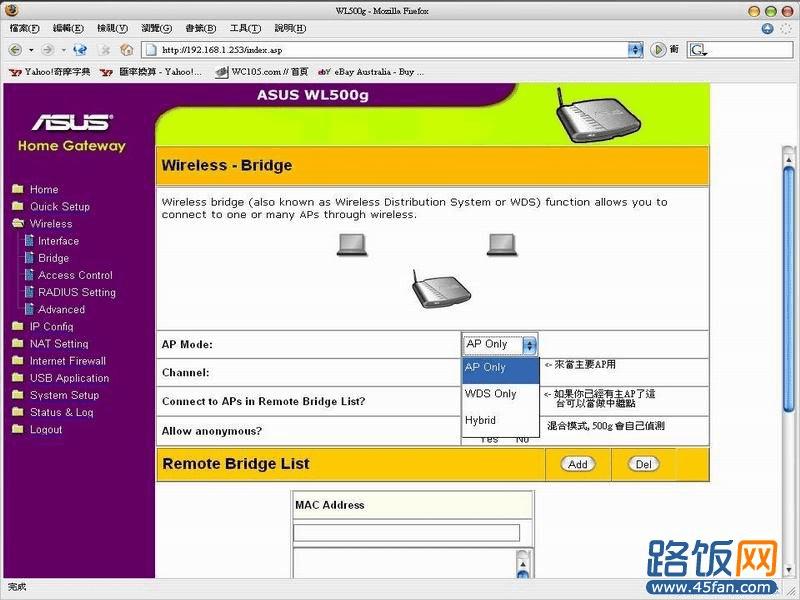
Task: Click the page vertical scrollbar thumb
Action: 789,289
